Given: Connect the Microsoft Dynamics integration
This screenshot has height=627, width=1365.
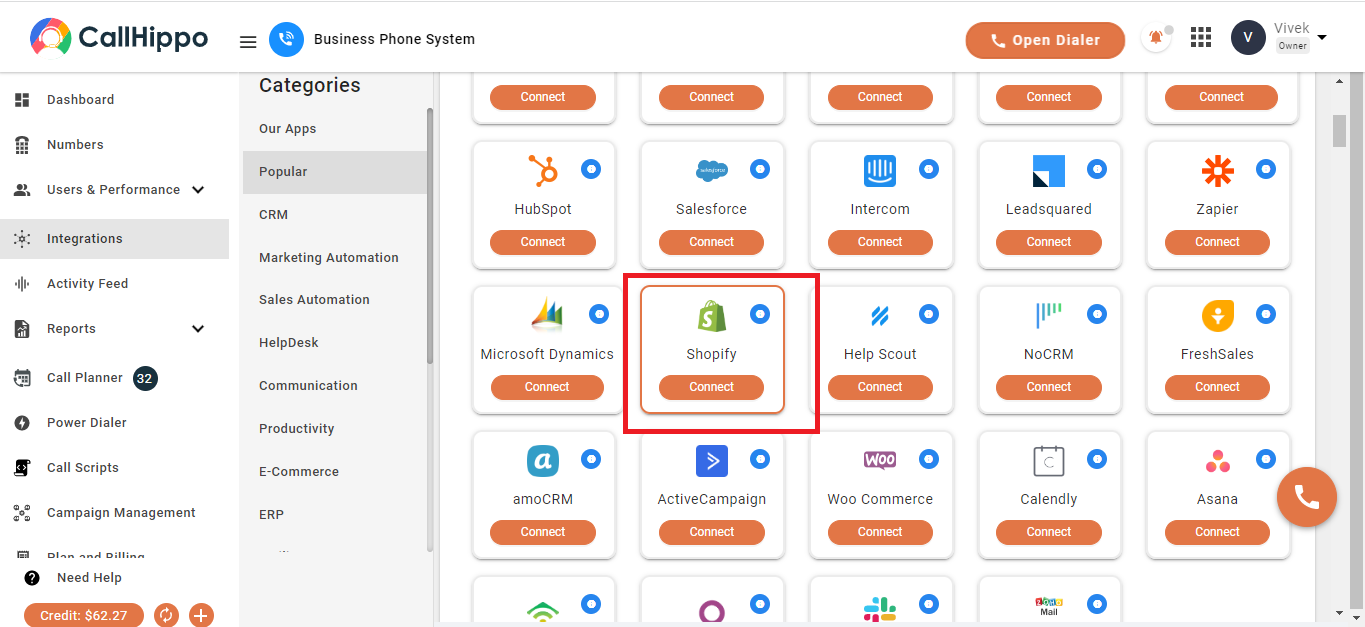Looking at the screenshot, I should 547,387.
